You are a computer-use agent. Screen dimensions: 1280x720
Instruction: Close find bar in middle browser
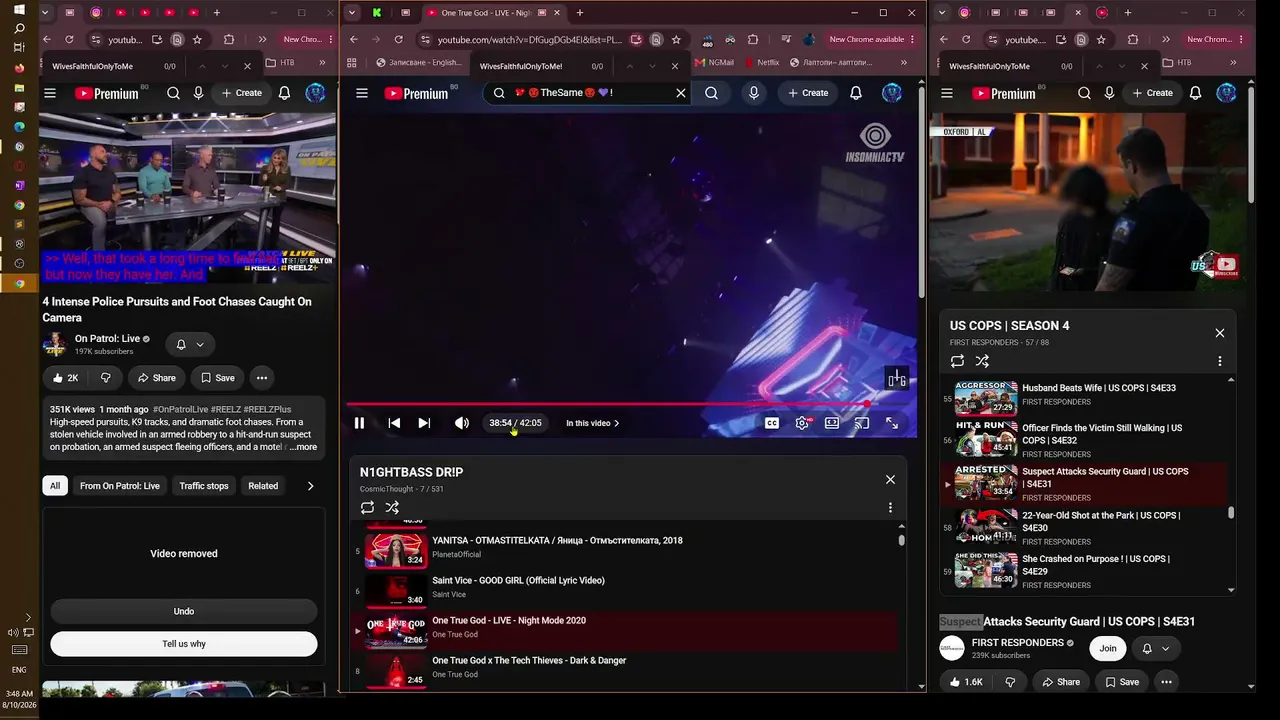(675, 66)
